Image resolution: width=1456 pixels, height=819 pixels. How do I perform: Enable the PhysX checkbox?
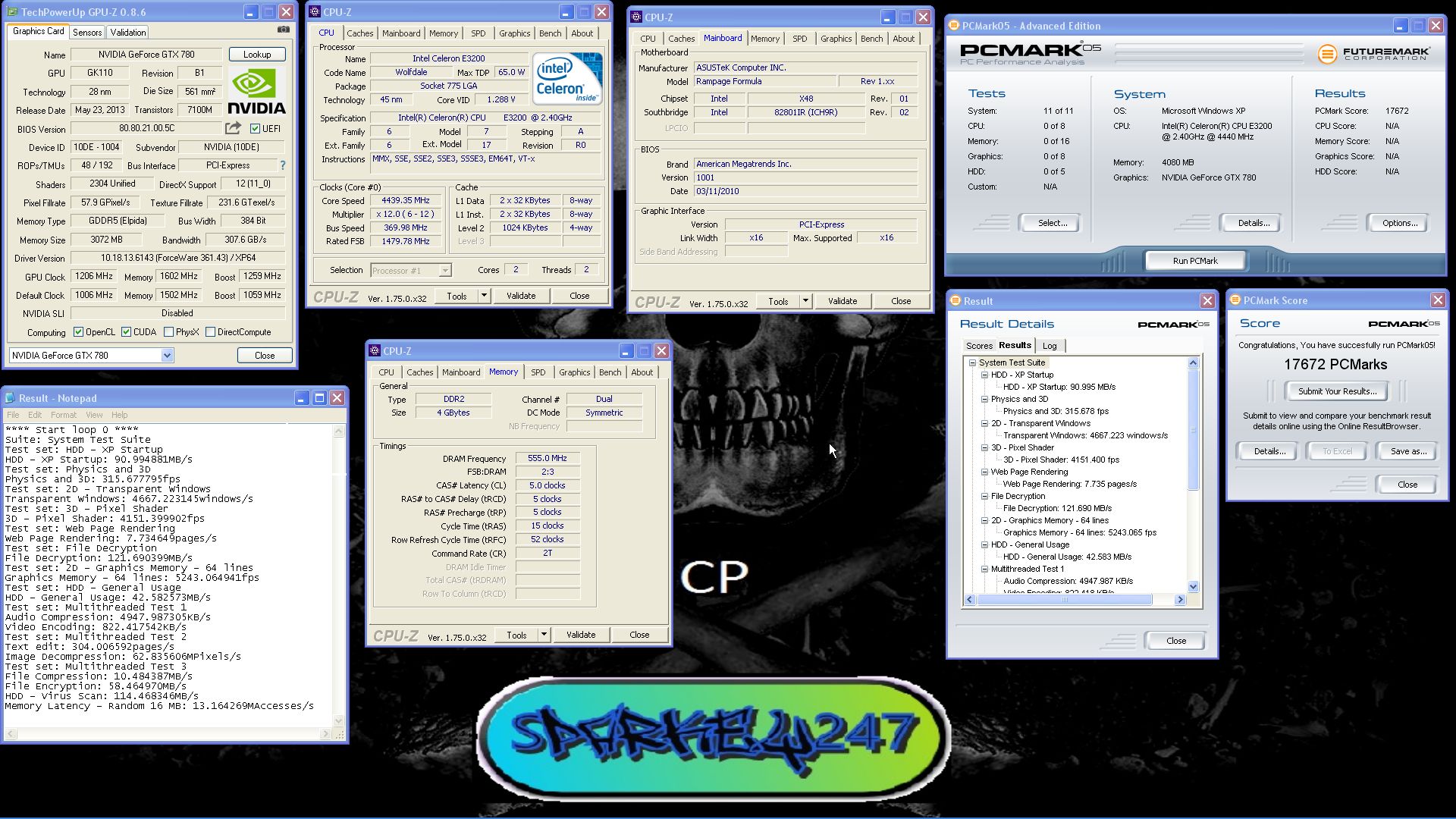(x=168, y=332)
